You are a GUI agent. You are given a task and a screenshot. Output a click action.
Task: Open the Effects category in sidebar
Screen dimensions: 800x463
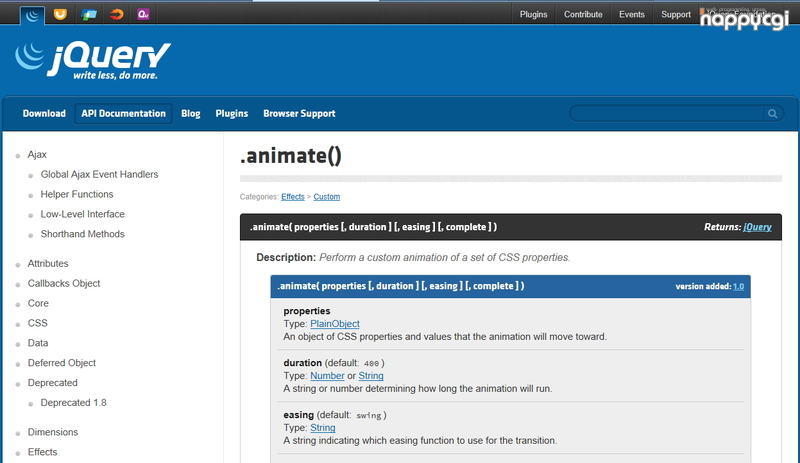(42, 452)
